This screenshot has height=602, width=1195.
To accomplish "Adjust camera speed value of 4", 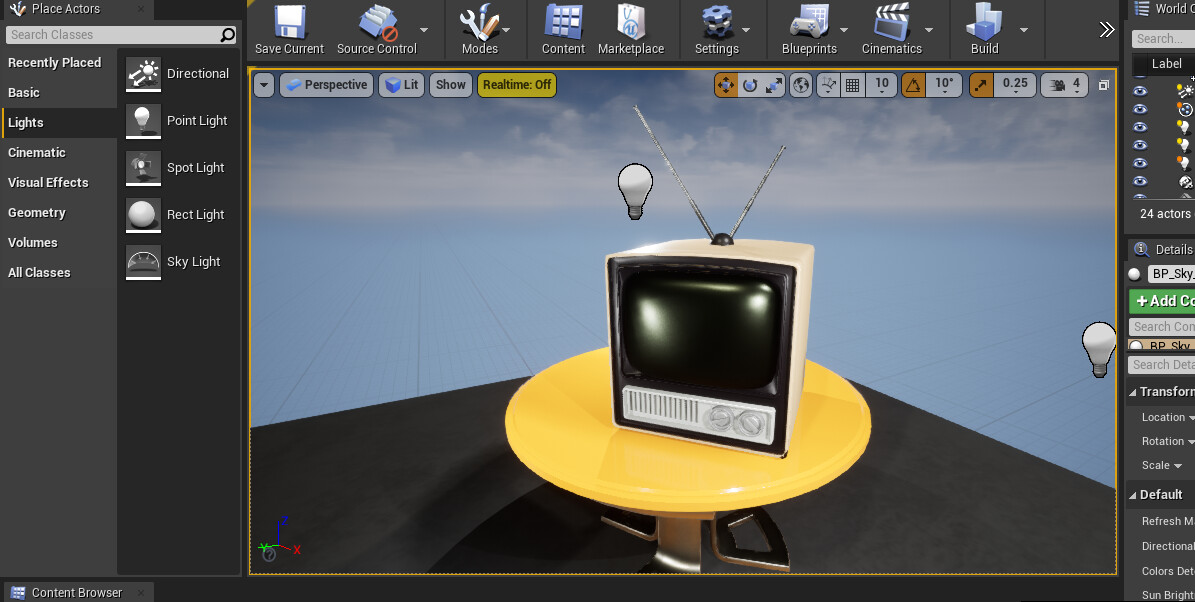I will click(1077, 84).
